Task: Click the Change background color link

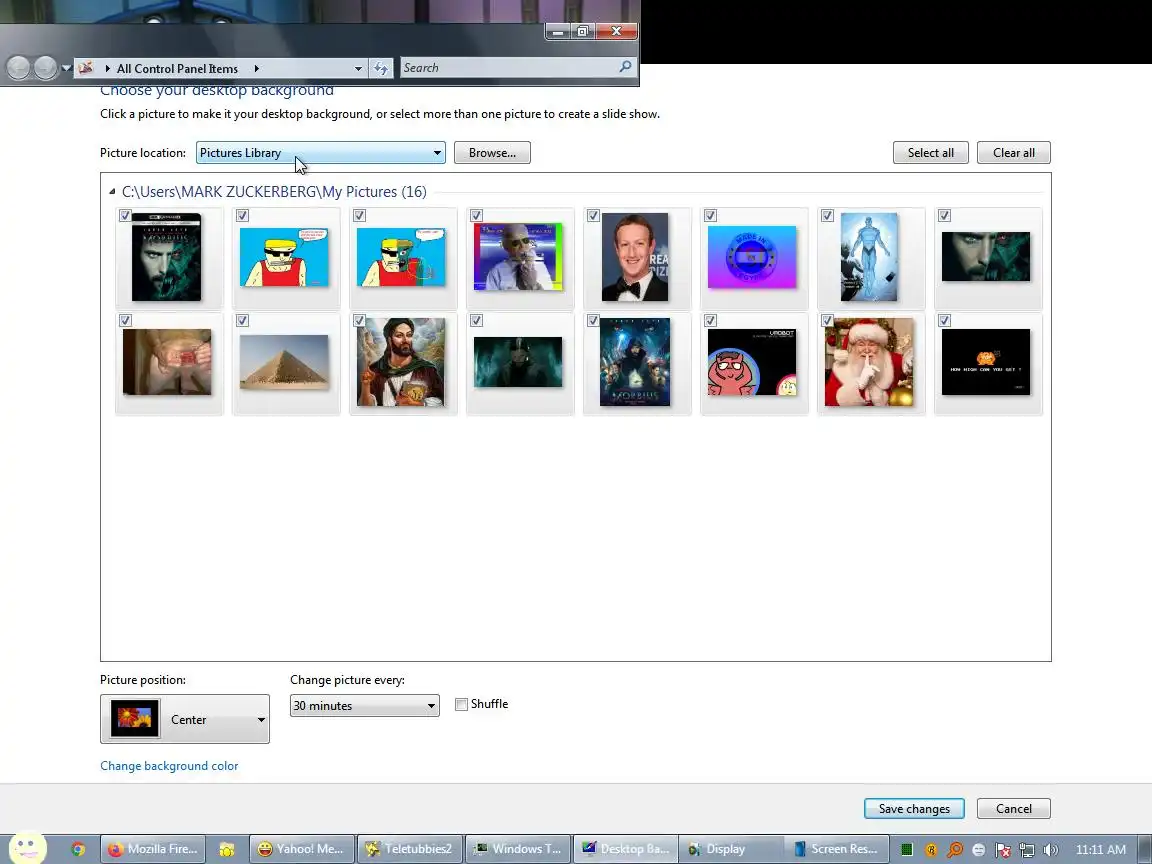Action: pos(169,766)
